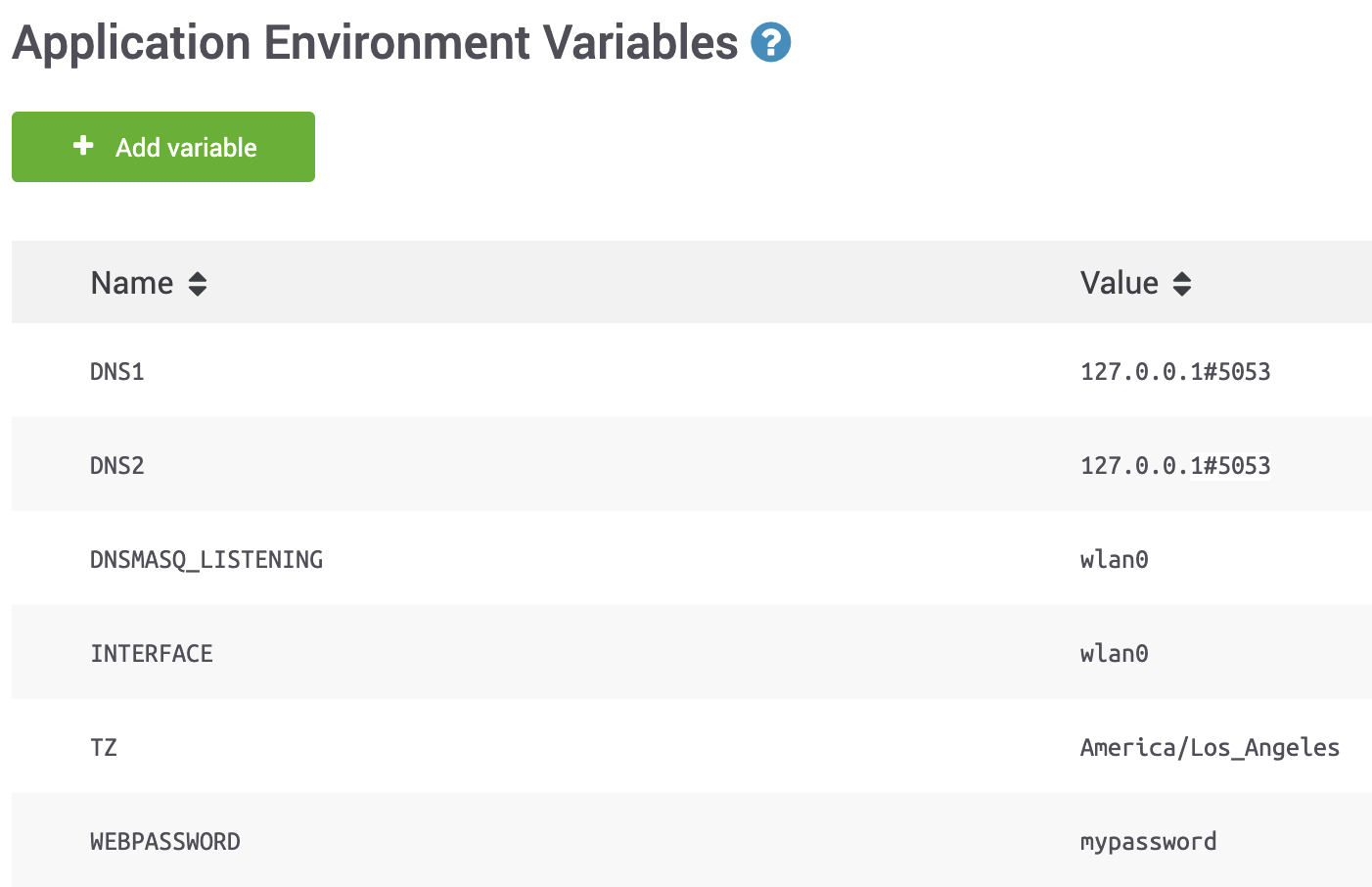Click INTERFACE value wlan0
1372x887 pixels.
(1114, 654)
